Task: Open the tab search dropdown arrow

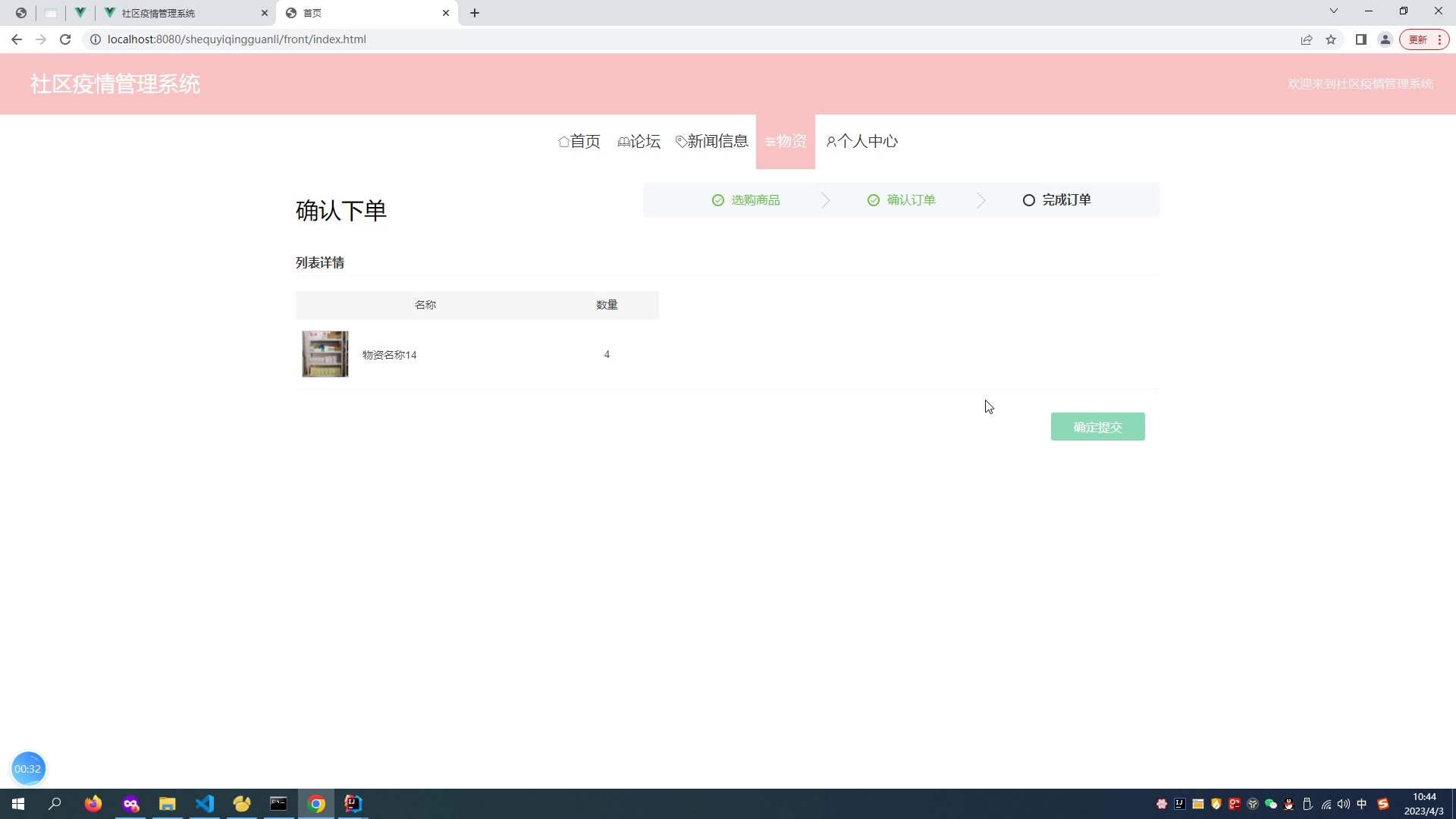Action: click(x=1334, y=11)
